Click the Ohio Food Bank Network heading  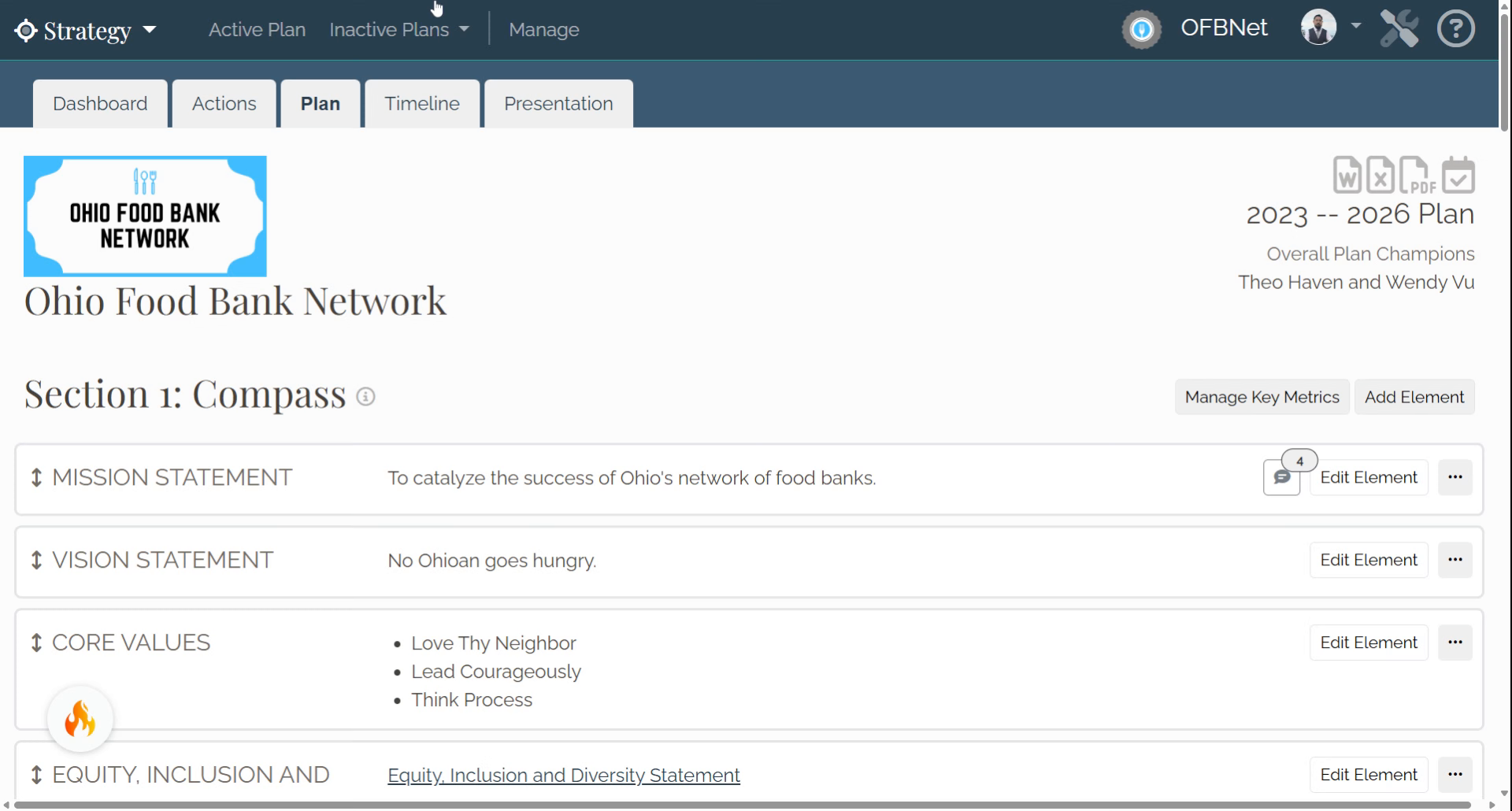click(235, 301)
